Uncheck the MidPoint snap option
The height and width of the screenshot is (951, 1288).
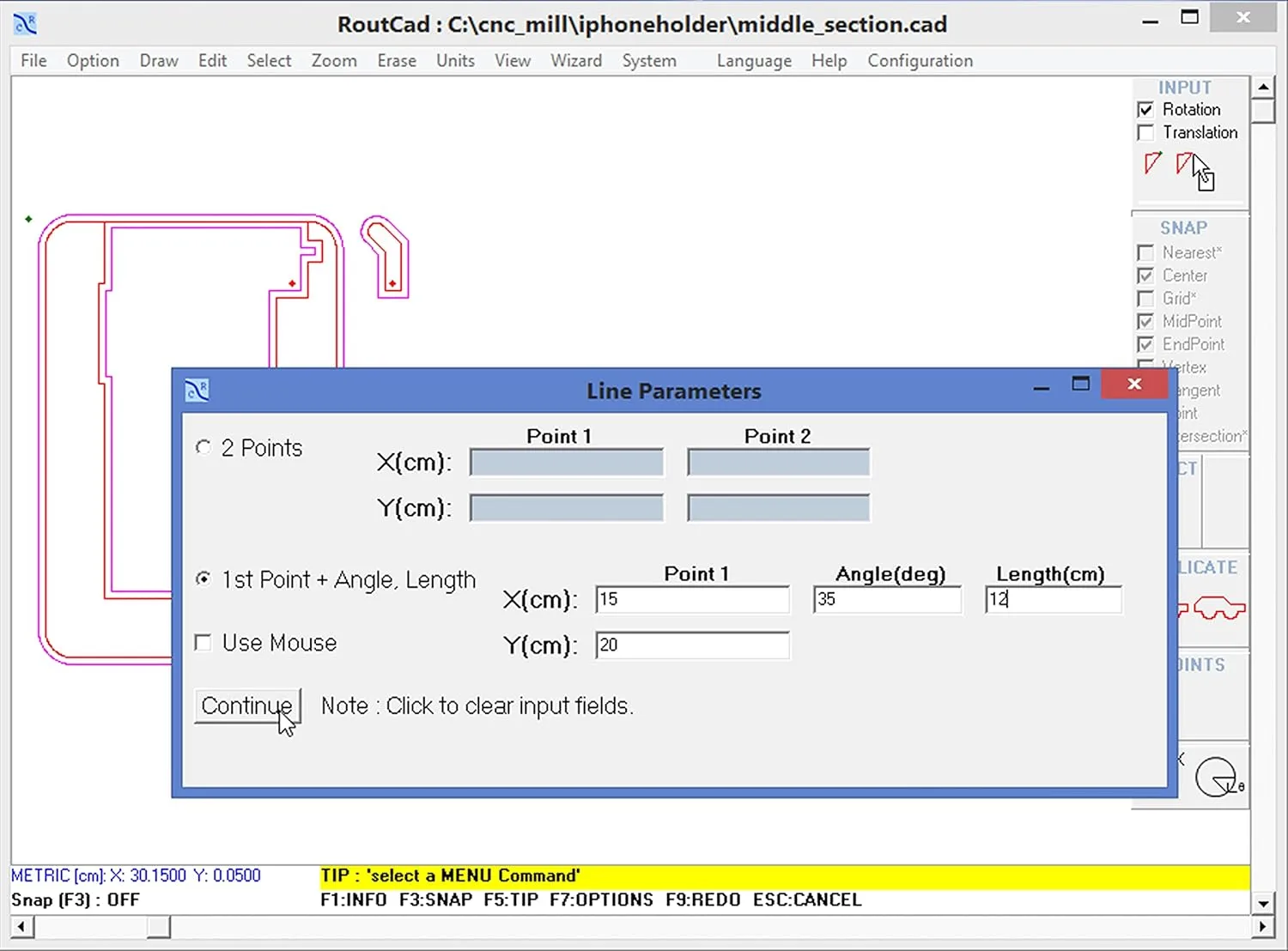pyautogui.click(x=1145, y=321)
